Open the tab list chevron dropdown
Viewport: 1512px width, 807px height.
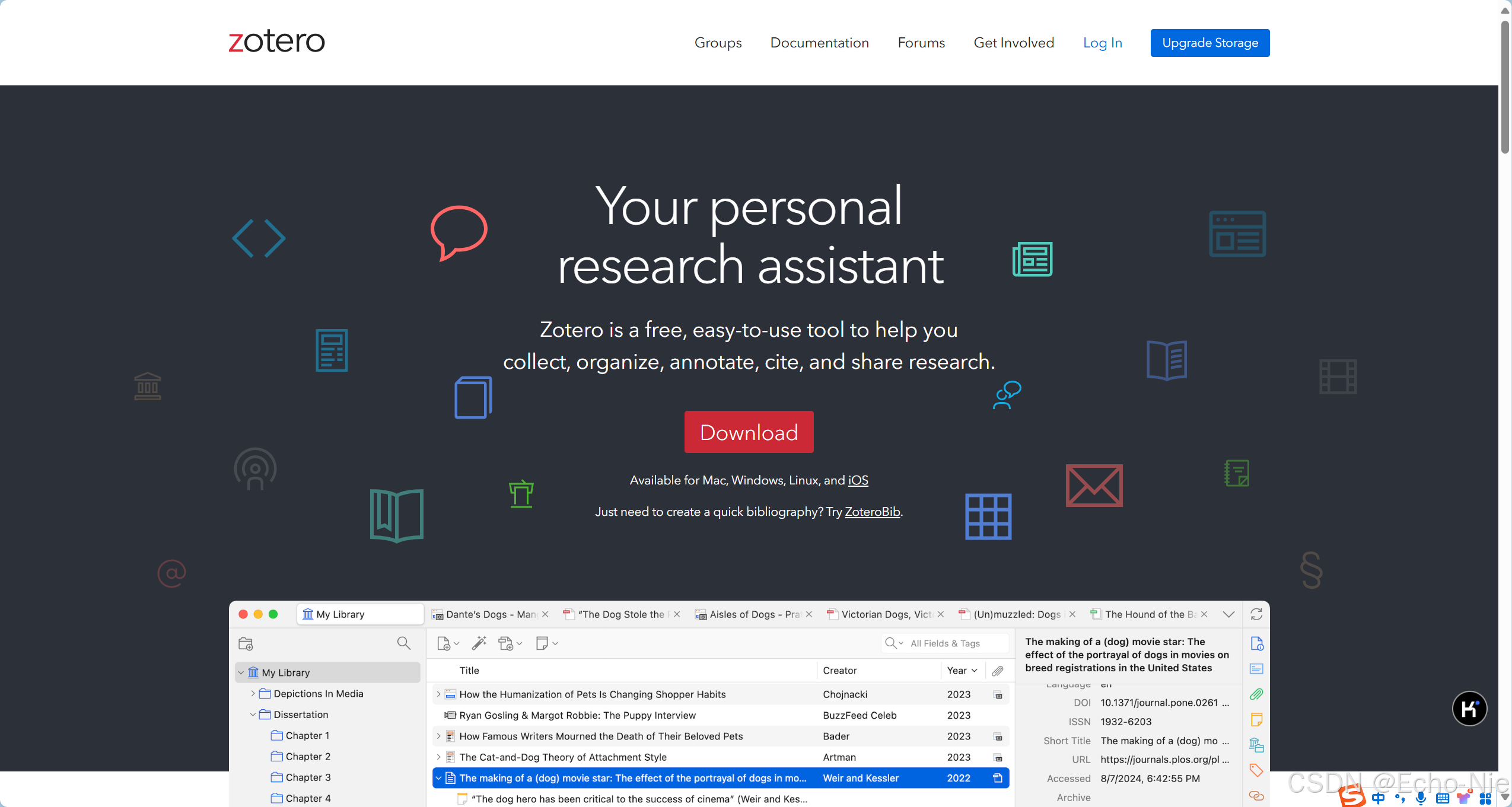click(x=1228, y=614)
